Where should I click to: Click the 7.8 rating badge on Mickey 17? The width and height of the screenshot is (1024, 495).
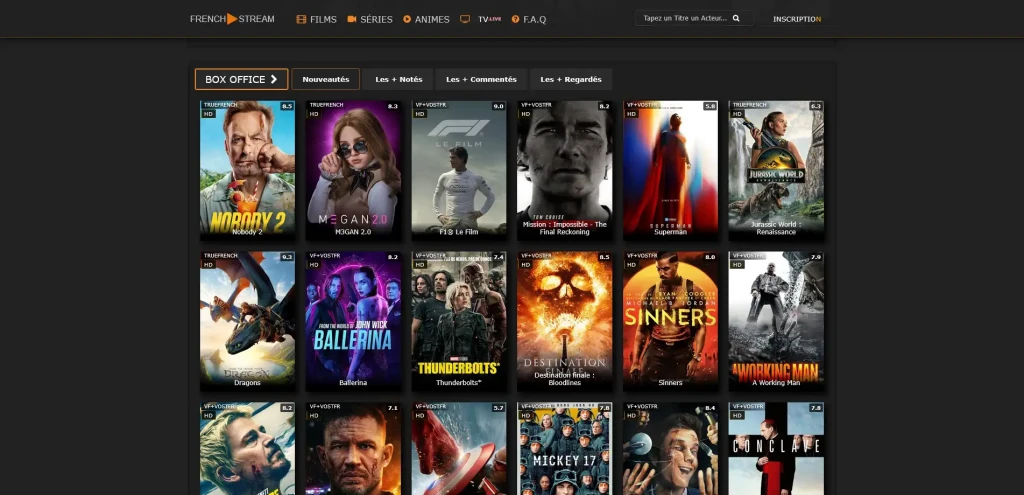(604, 407)
